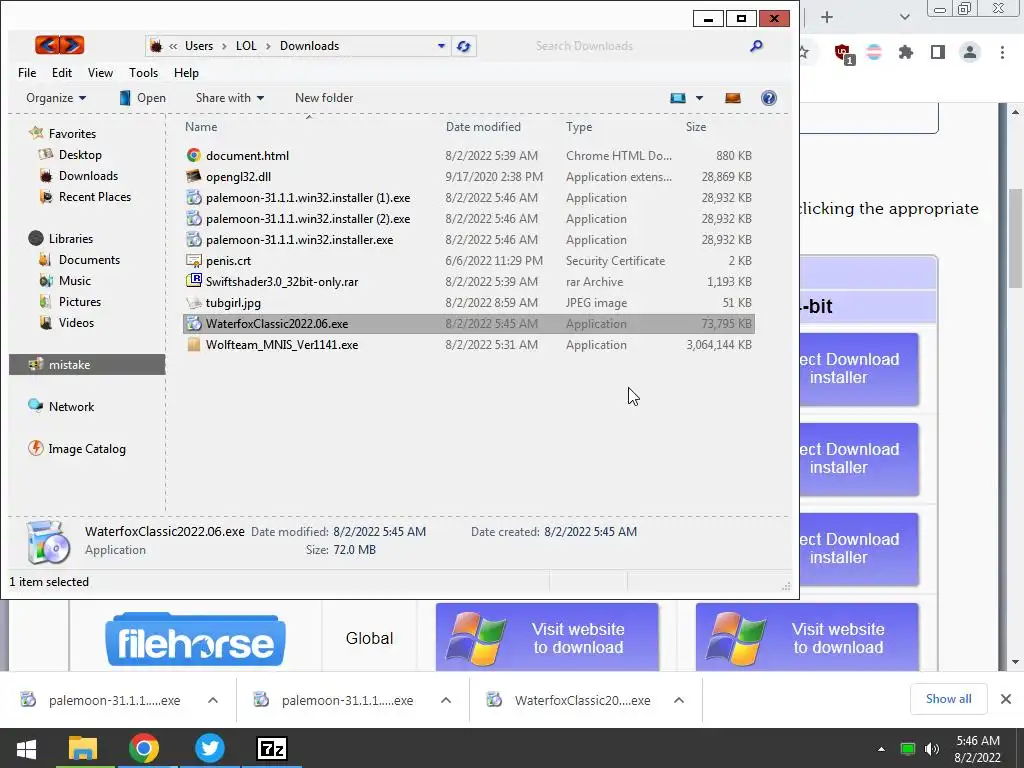Click LOL in the address breadcrumb
The height and width of the screenshot is (768, 1024).
pyautogui.click(x=246, y=46)
